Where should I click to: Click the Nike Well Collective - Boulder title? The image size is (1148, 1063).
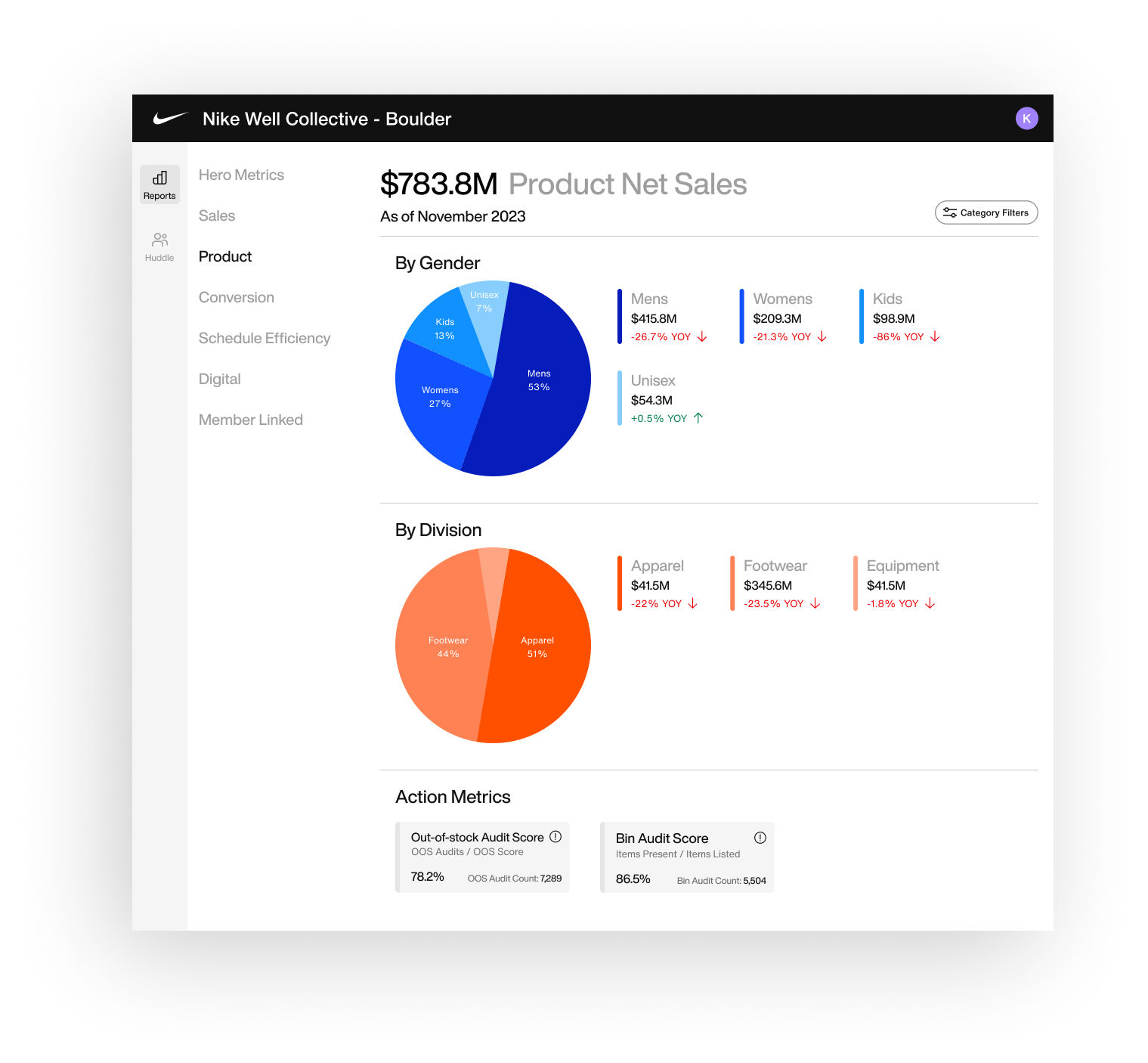(x=326, y=119)
